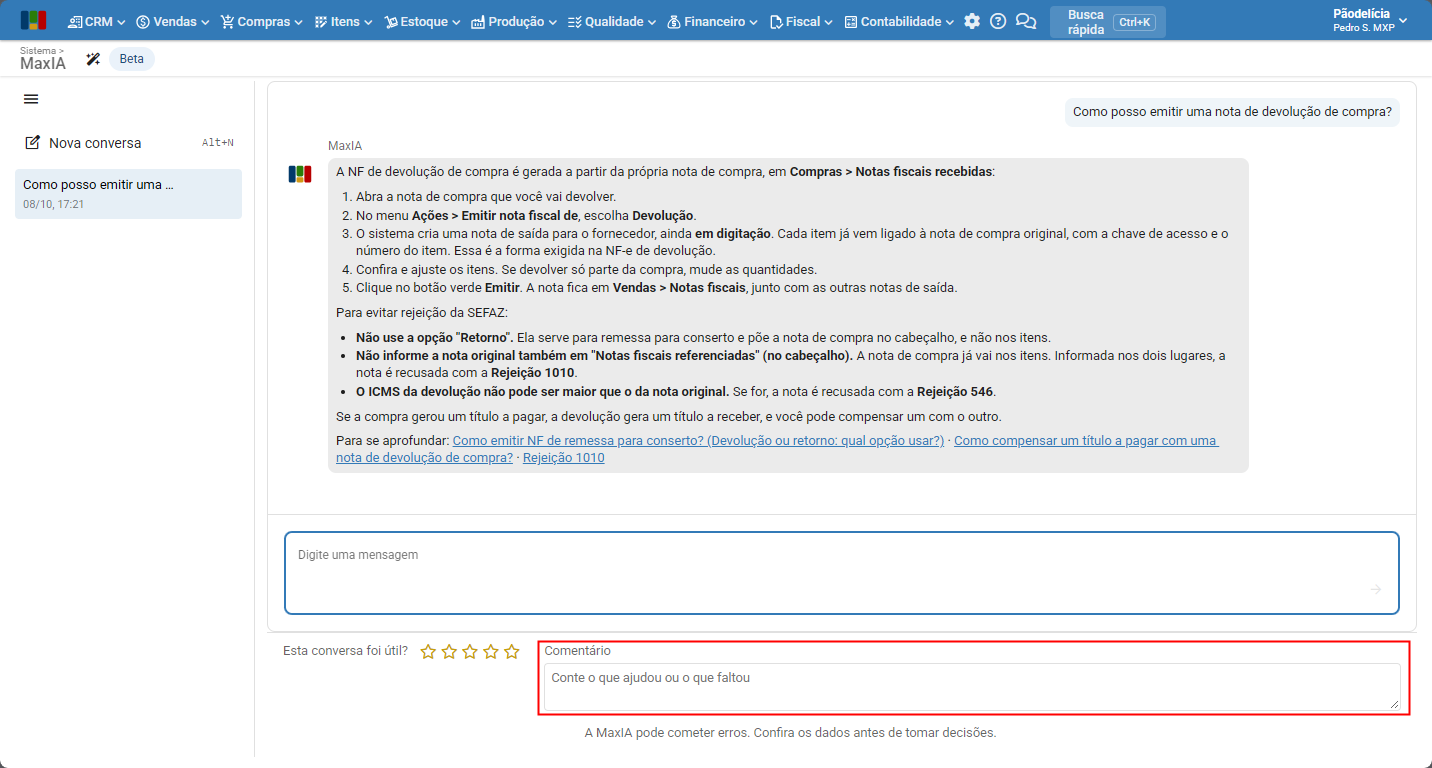Focus the 'Digite uma mensagem' input box

(x=842, y=573)
